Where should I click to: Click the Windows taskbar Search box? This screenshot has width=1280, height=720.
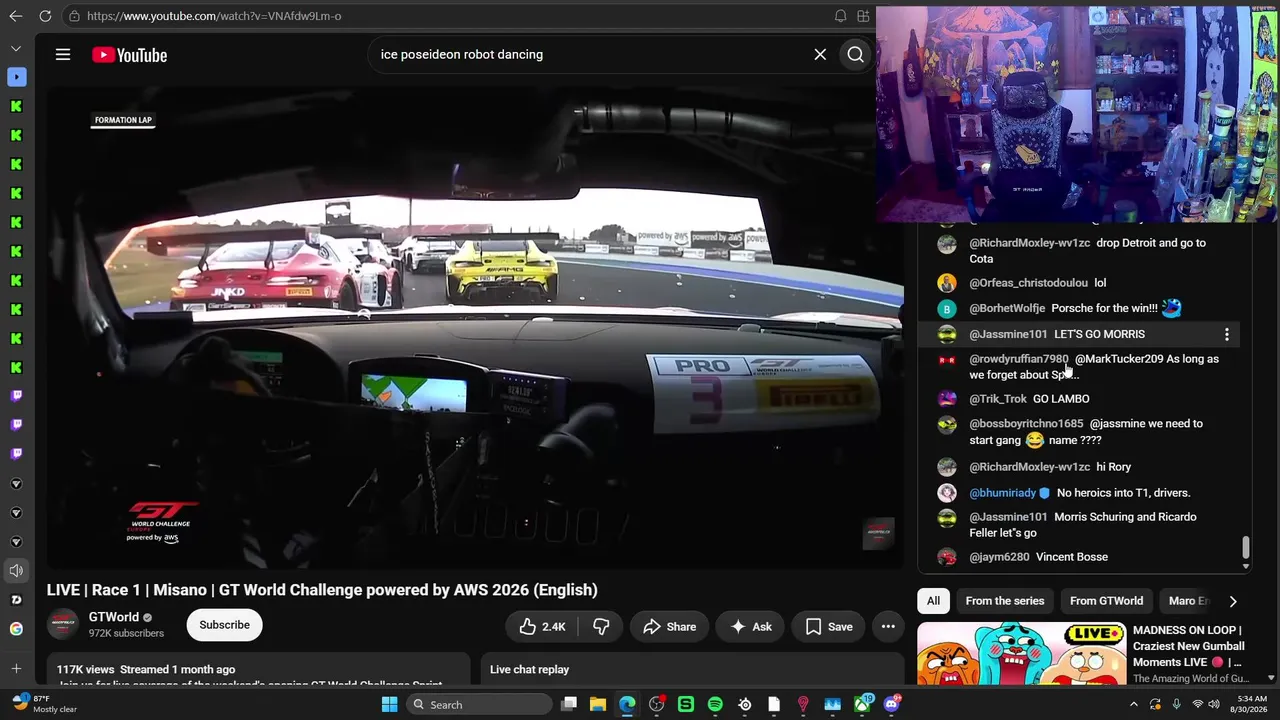480,705
